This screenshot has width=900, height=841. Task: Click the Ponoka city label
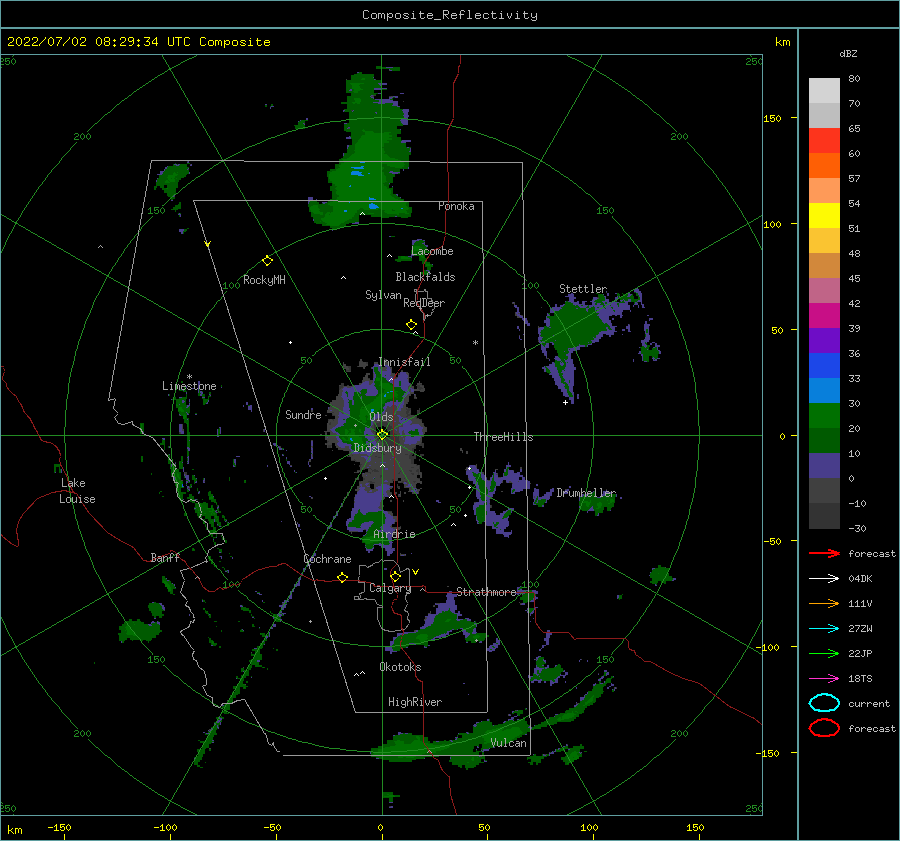pyautogui.click(x=456, y=206)
